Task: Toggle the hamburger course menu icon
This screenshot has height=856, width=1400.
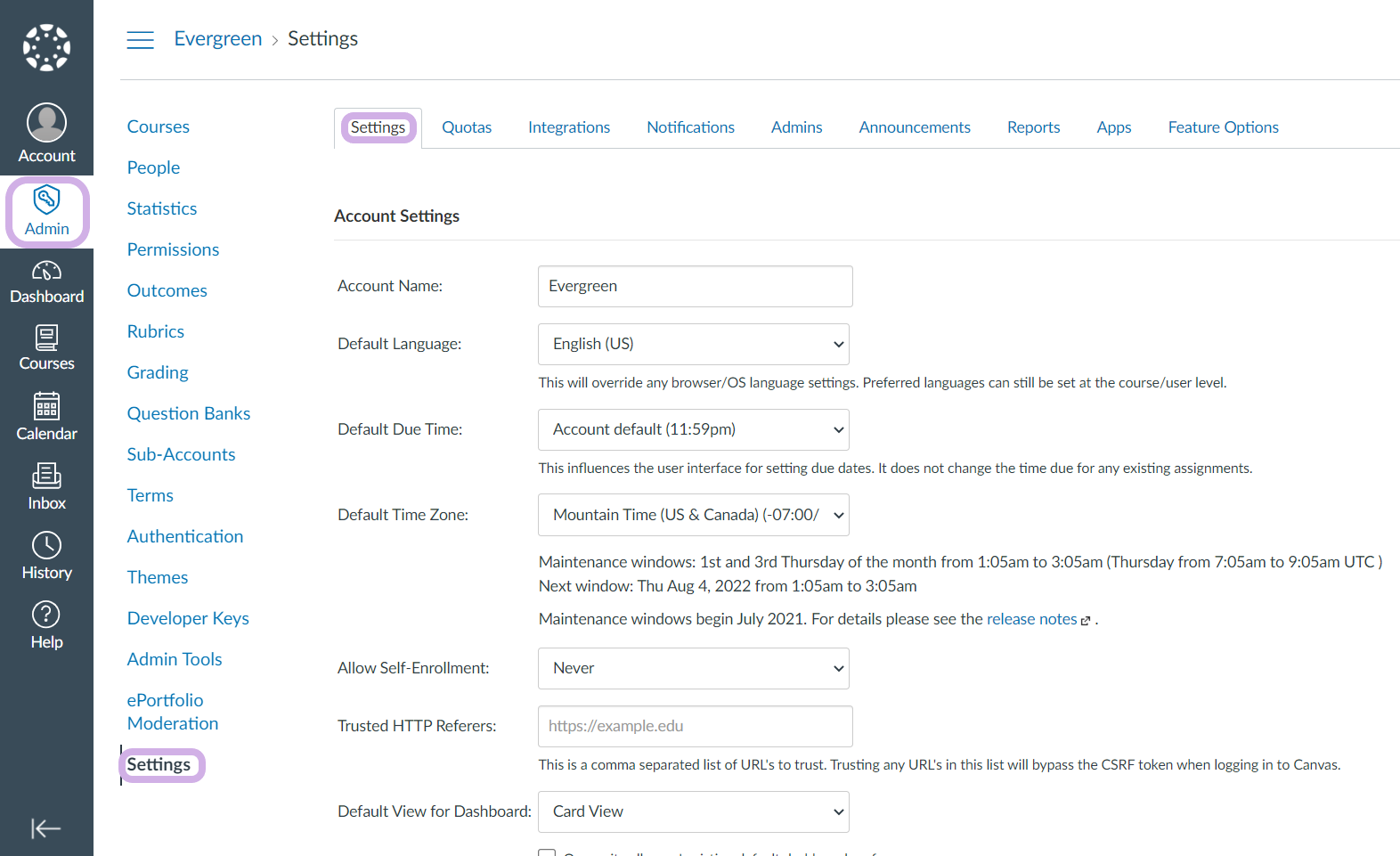Action: [x=140, y=39]
